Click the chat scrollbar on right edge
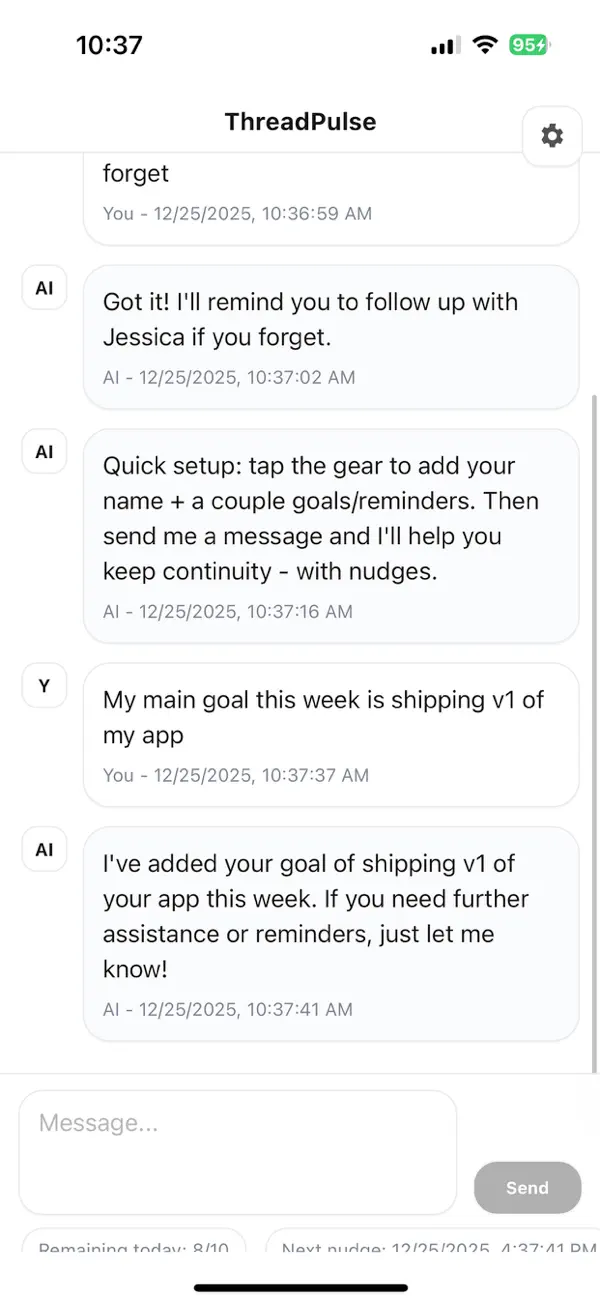This screenshot has height=1299, width=600. click(595, 730)
